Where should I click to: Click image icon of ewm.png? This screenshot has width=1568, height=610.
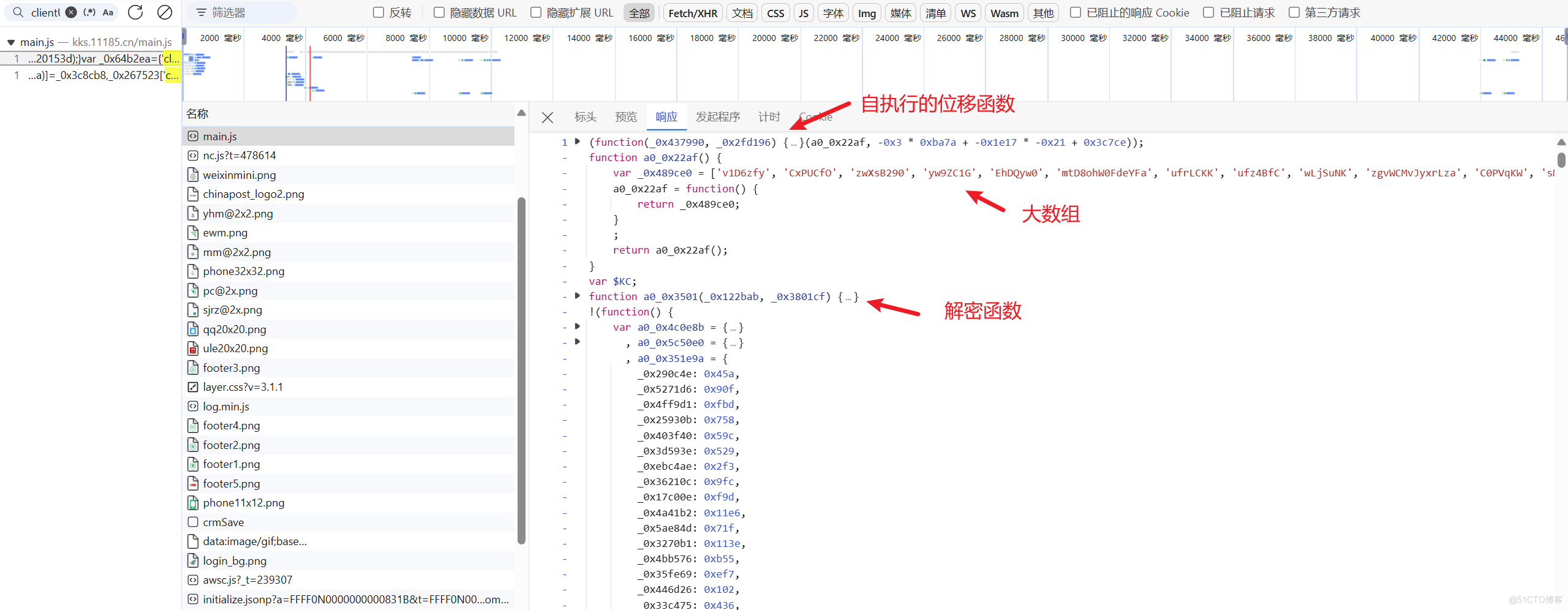click(x=193, y=233)
